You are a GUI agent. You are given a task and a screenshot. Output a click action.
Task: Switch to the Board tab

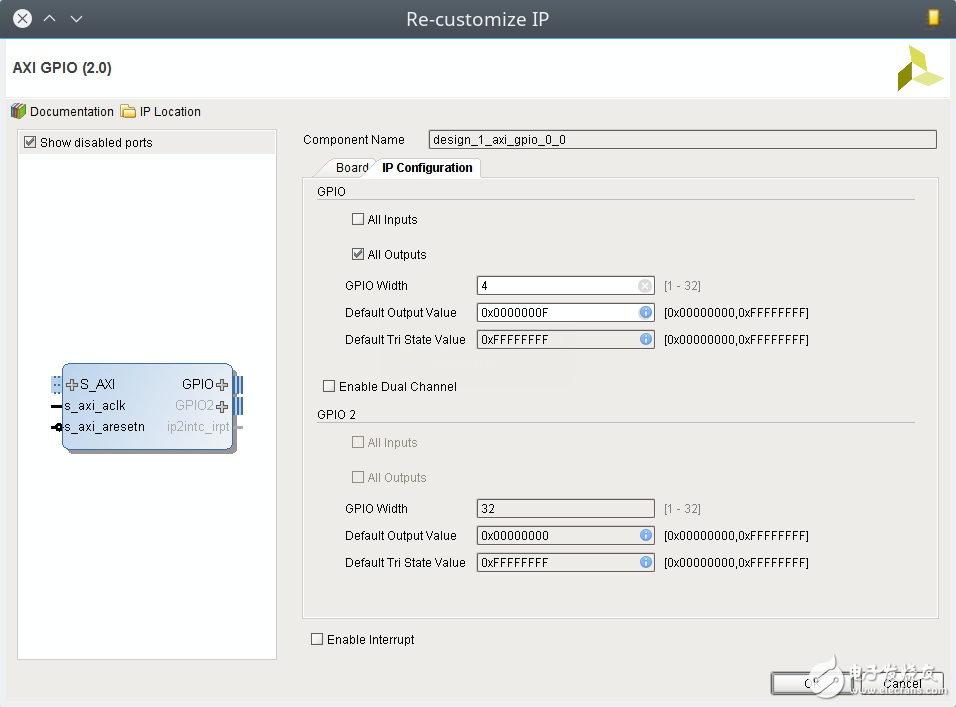pyautogui.click(x=352, y=168)
